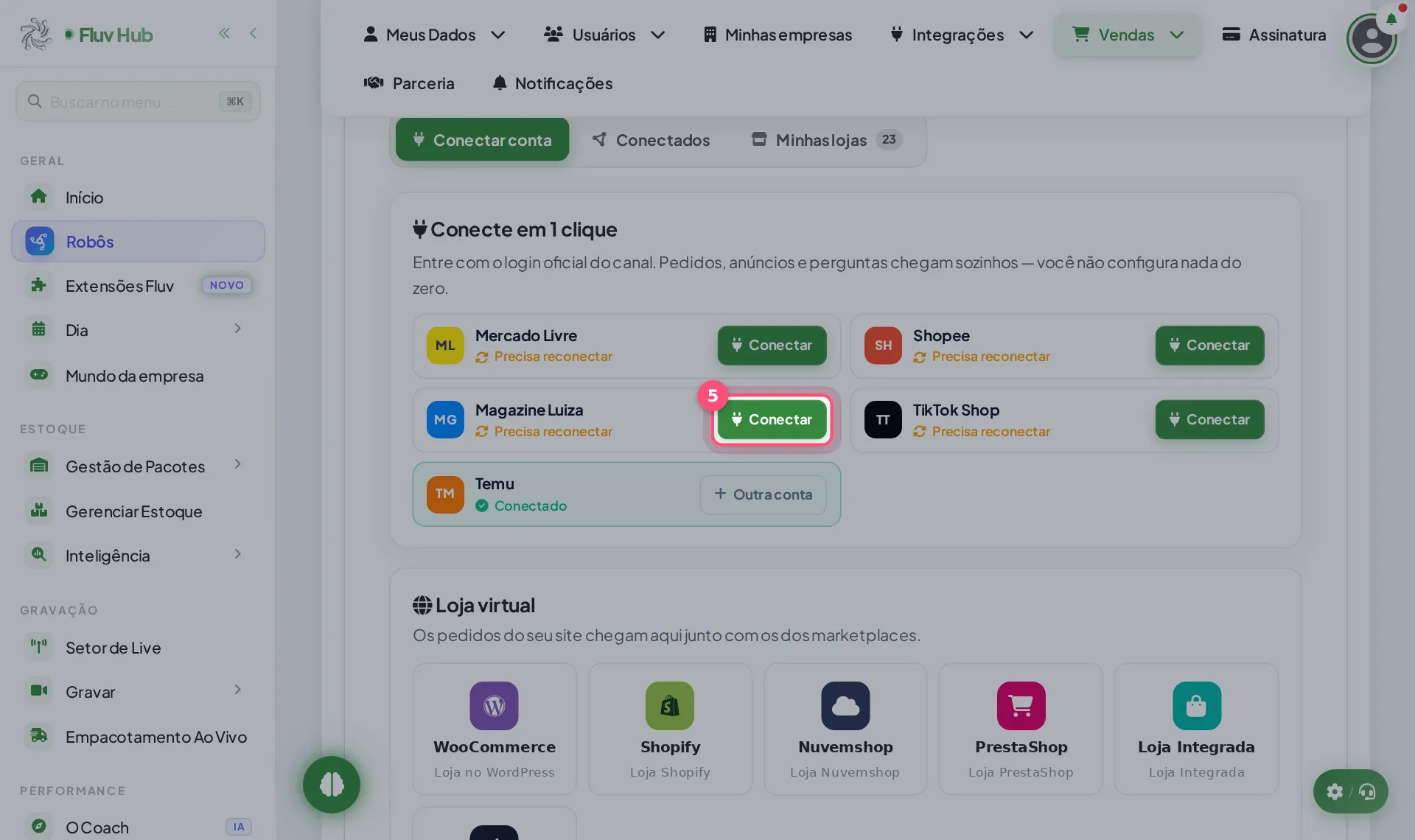
Task: Click the single back chevron in sidebar header
Action: coord(254,33)
